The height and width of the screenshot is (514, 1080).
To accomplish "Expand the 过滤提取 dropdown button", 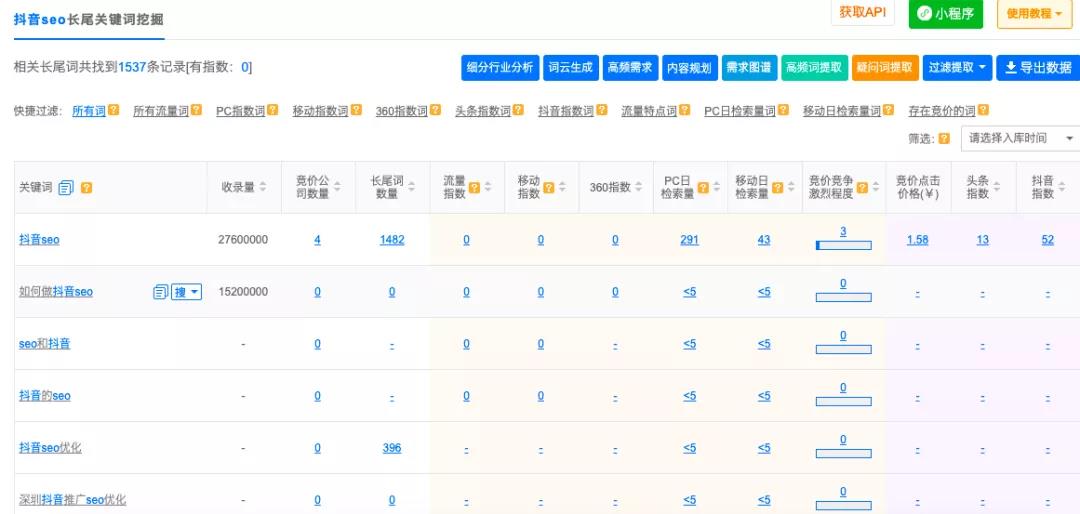I will point(958,67).
